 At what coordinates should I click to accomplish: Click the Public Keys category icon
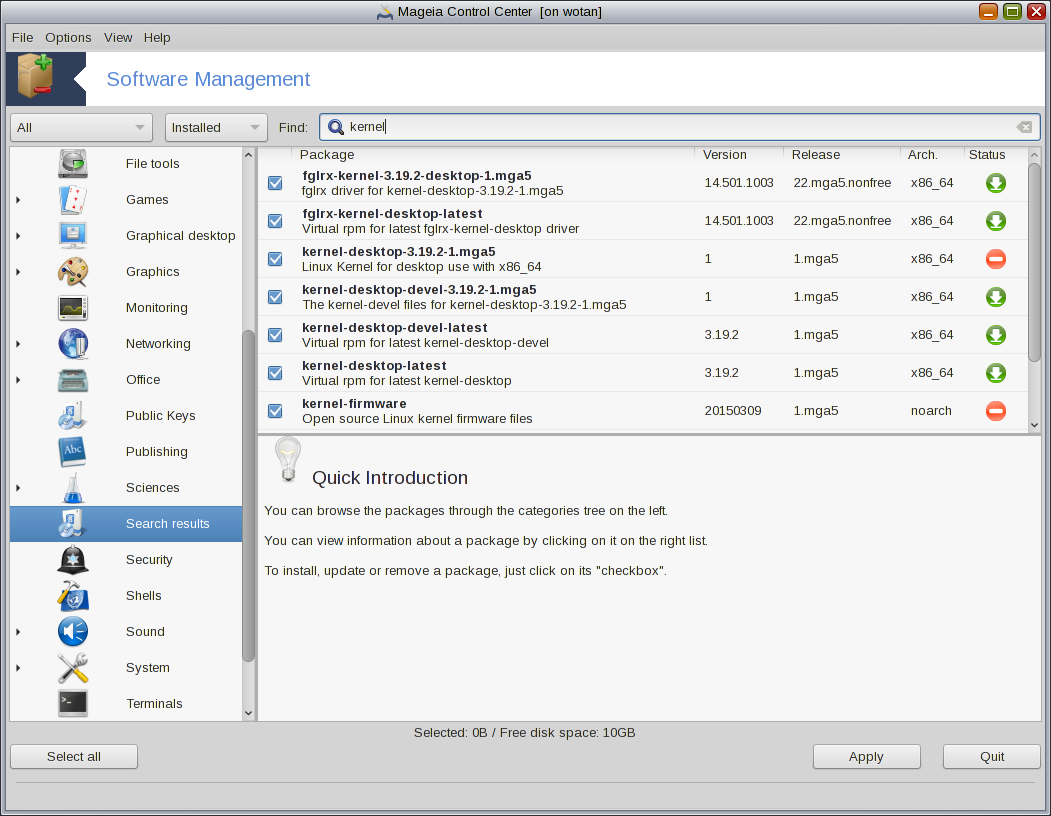point(73,416)
